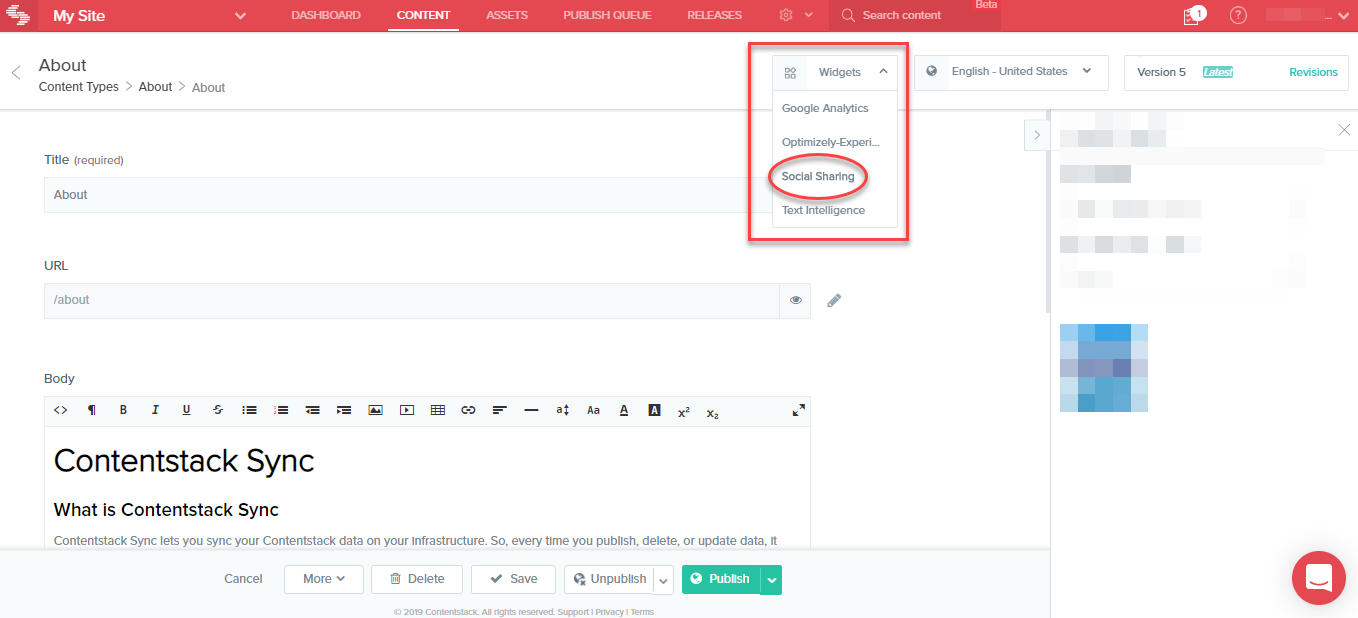Apply strikethrough formatting in Body editor
The height and width of the screenshot is (618, 1358).
(218, 410)
